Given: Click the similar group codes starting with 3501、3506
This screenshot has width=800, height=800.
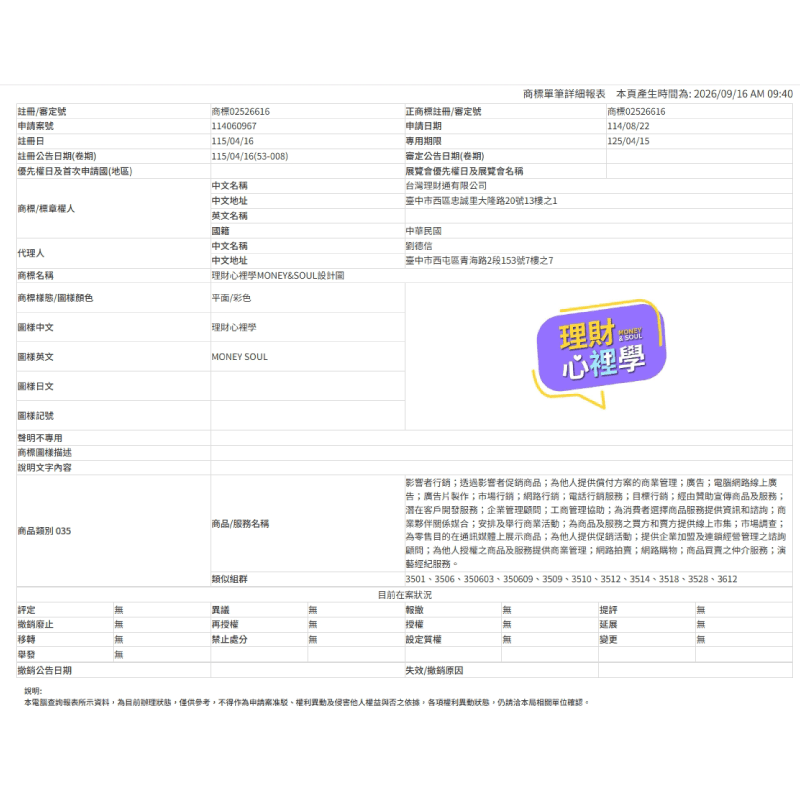Looking at the screenshot, I should pyautogui.click(x=571, y=579).
